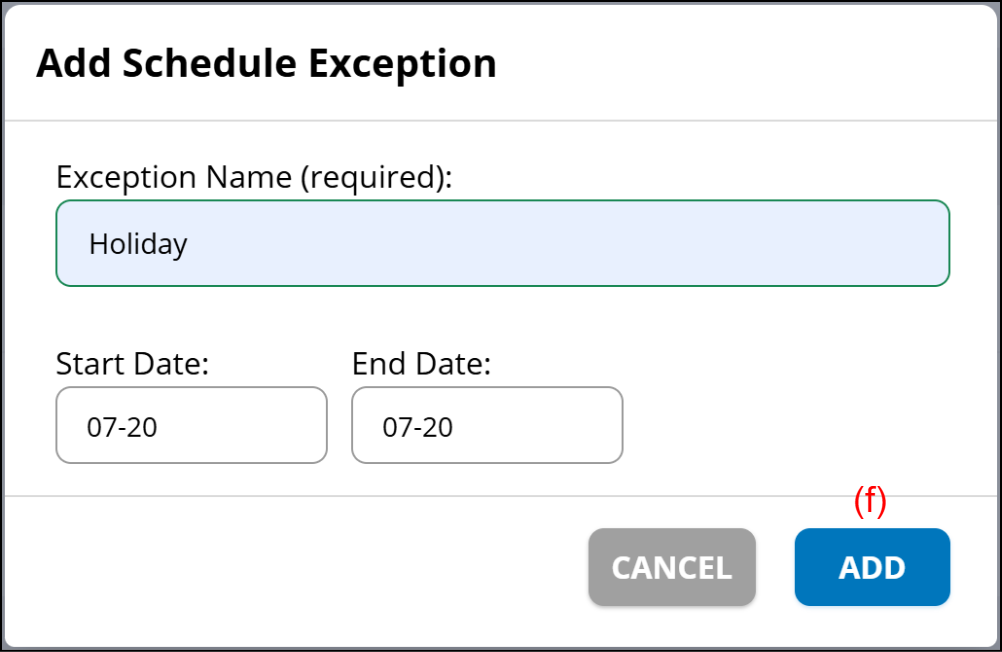1002x652 pixels.
Task: Select the End Date field
Action: pyautogui.click(x=487, y=425)
